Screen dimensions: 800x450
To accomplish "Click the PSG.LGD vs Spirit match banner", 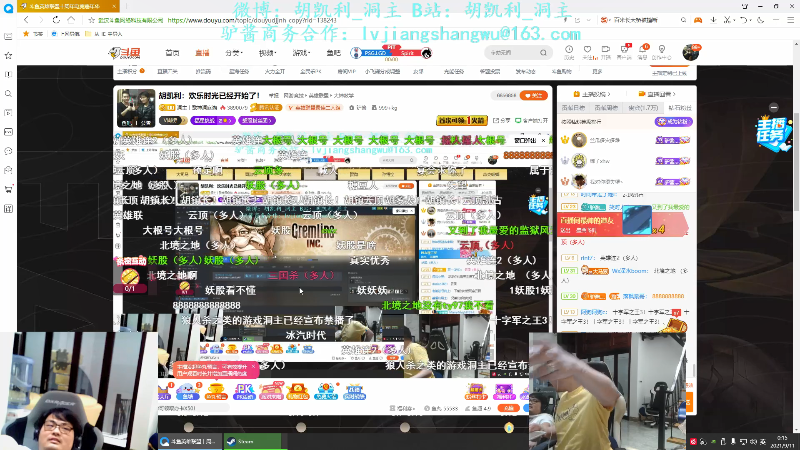I will pyautogui.click(x=391, y=53).
